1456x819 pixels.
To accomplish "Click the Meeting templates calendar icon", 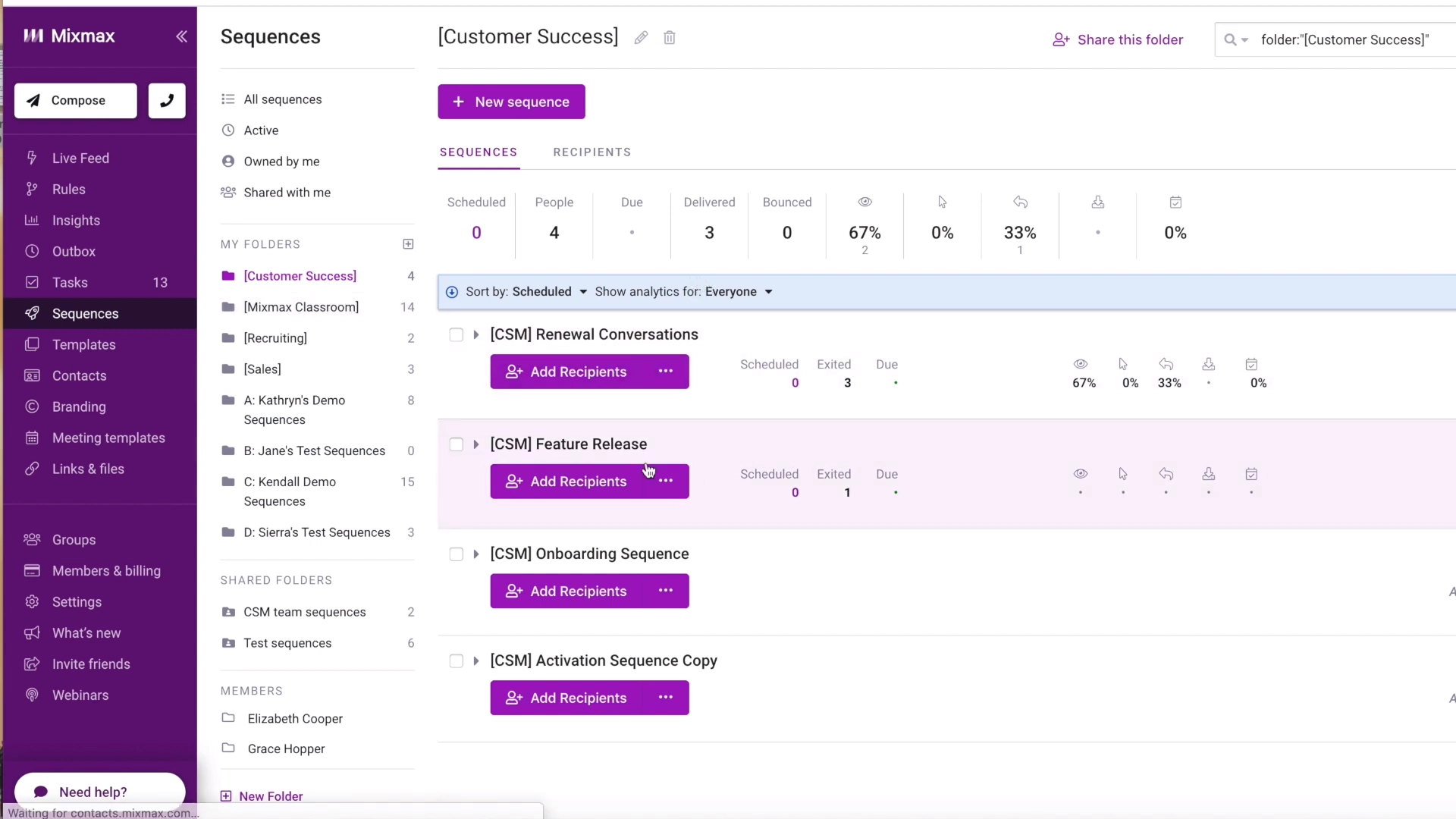I will [32, 438].
